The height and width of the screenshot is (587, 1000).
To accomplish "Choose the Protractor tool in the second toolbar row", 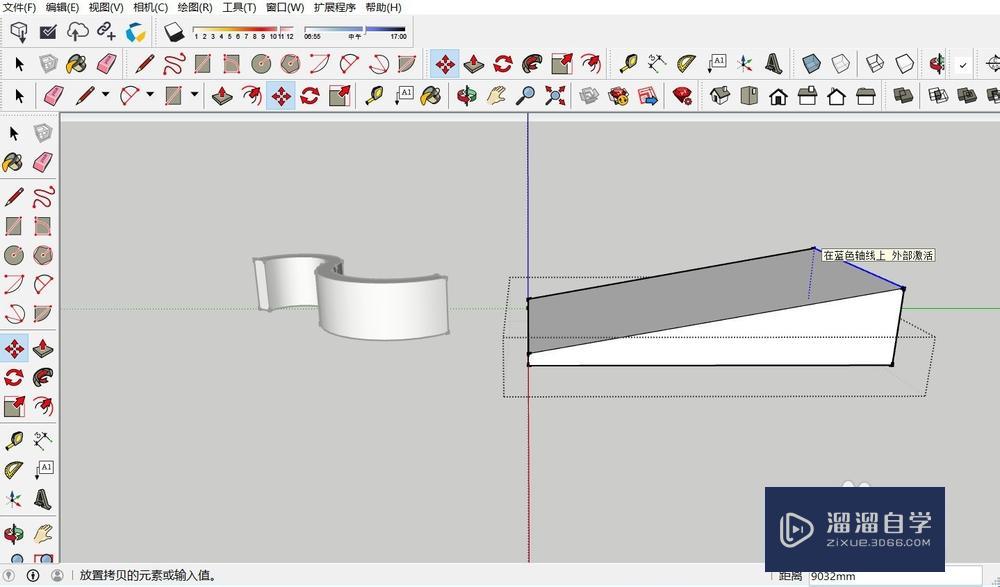I will tap(686, 64).
